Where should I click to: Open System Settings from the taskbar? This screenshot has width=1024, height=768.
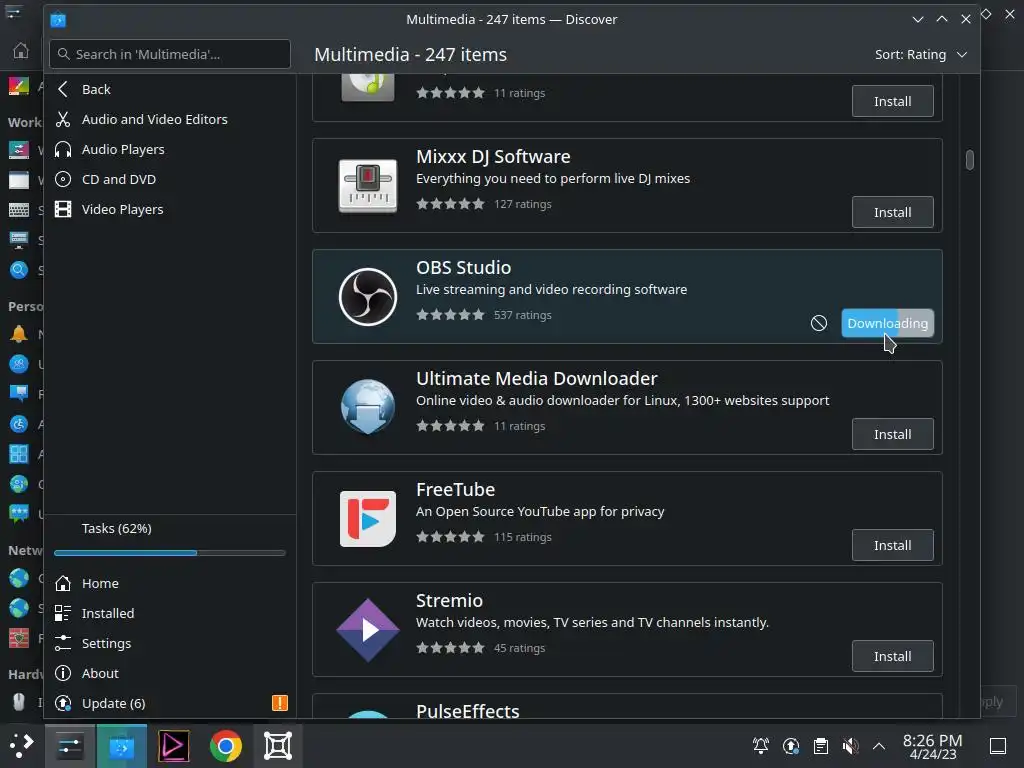tap(70, 746)
